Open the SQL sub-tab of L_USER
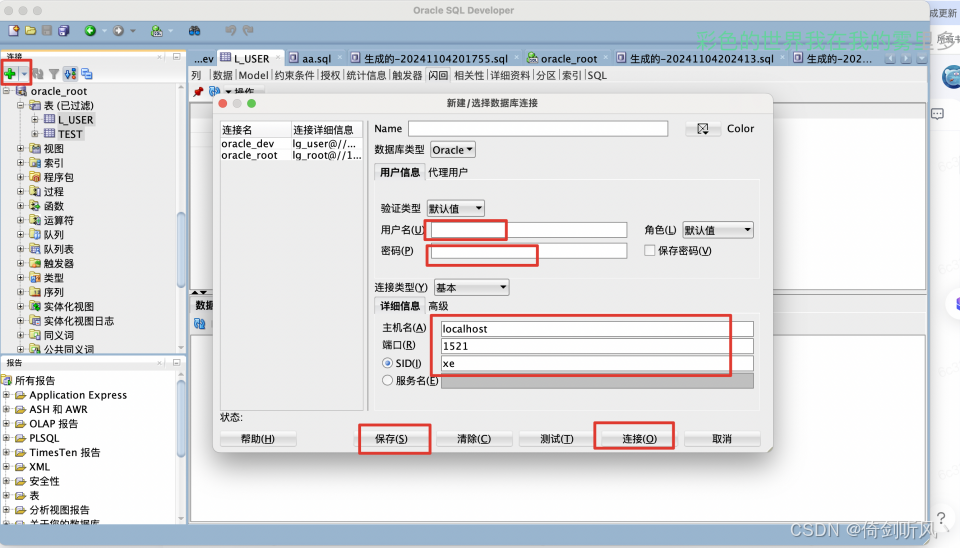The height and width of the screenshot is (548, 960). [597, 75]
